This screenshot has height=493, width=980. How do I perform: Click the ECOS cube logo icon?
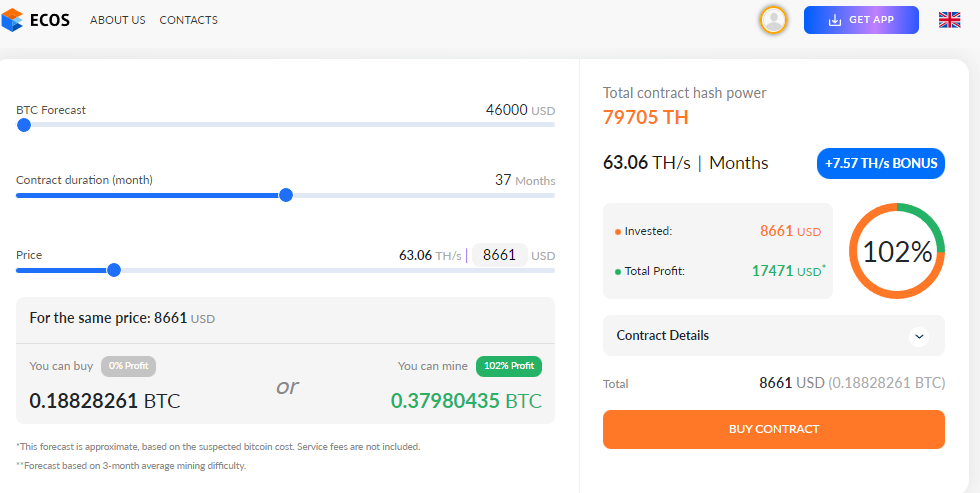[12, 20]
